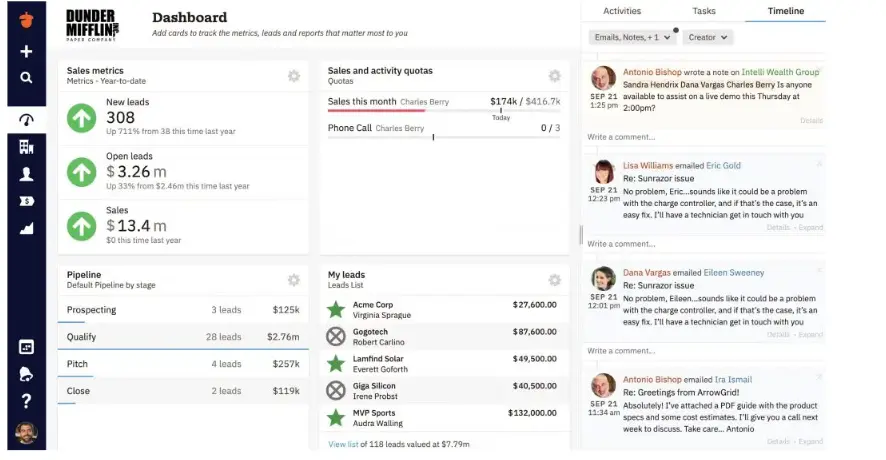Click New leads value 308
Screen dimensions: 886x460
(120, 118)
